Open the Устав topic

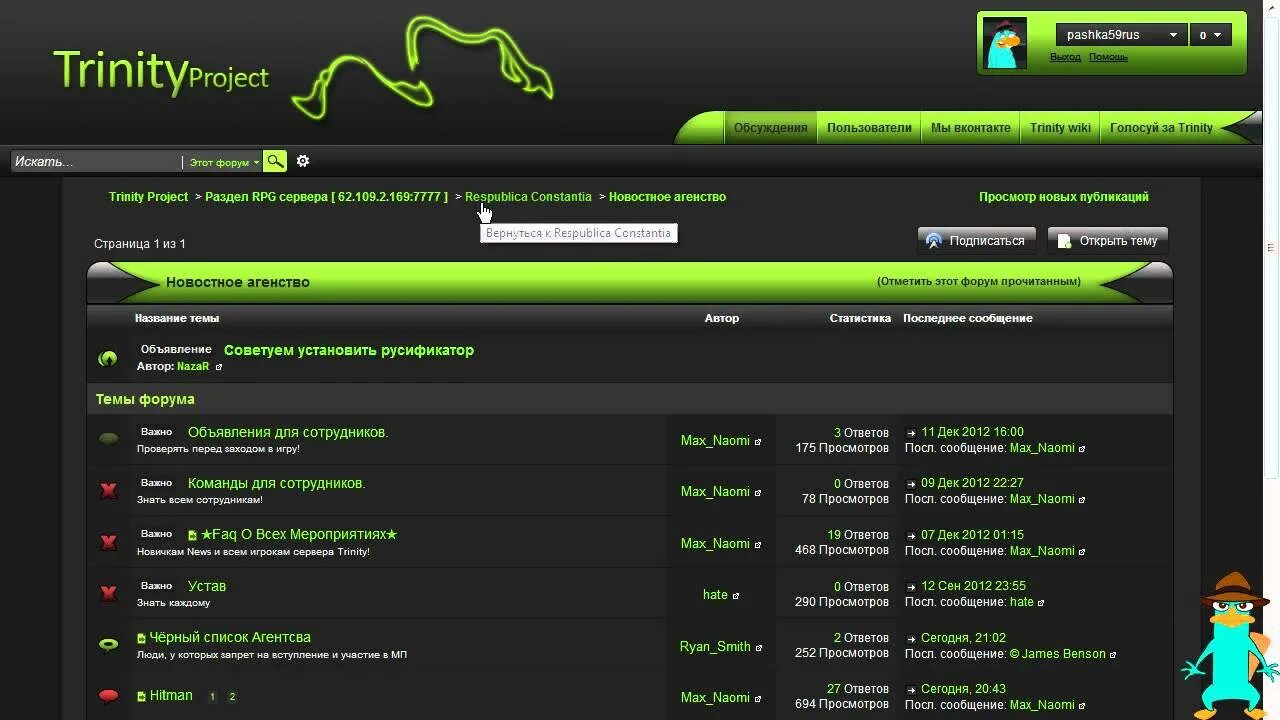[207, 586]
